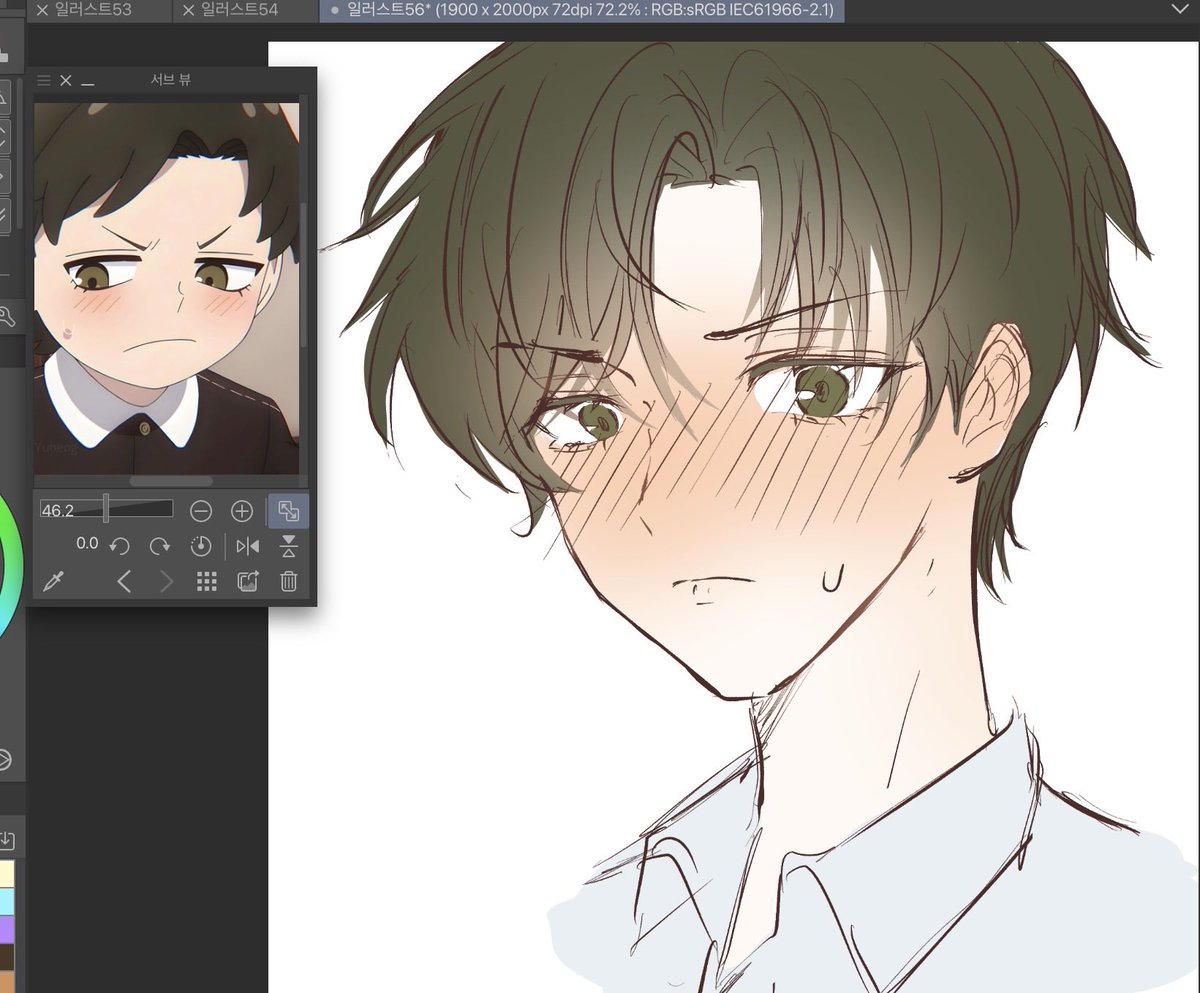
Task: Close the 일러스트54 tab
Action: click(188, 11)
